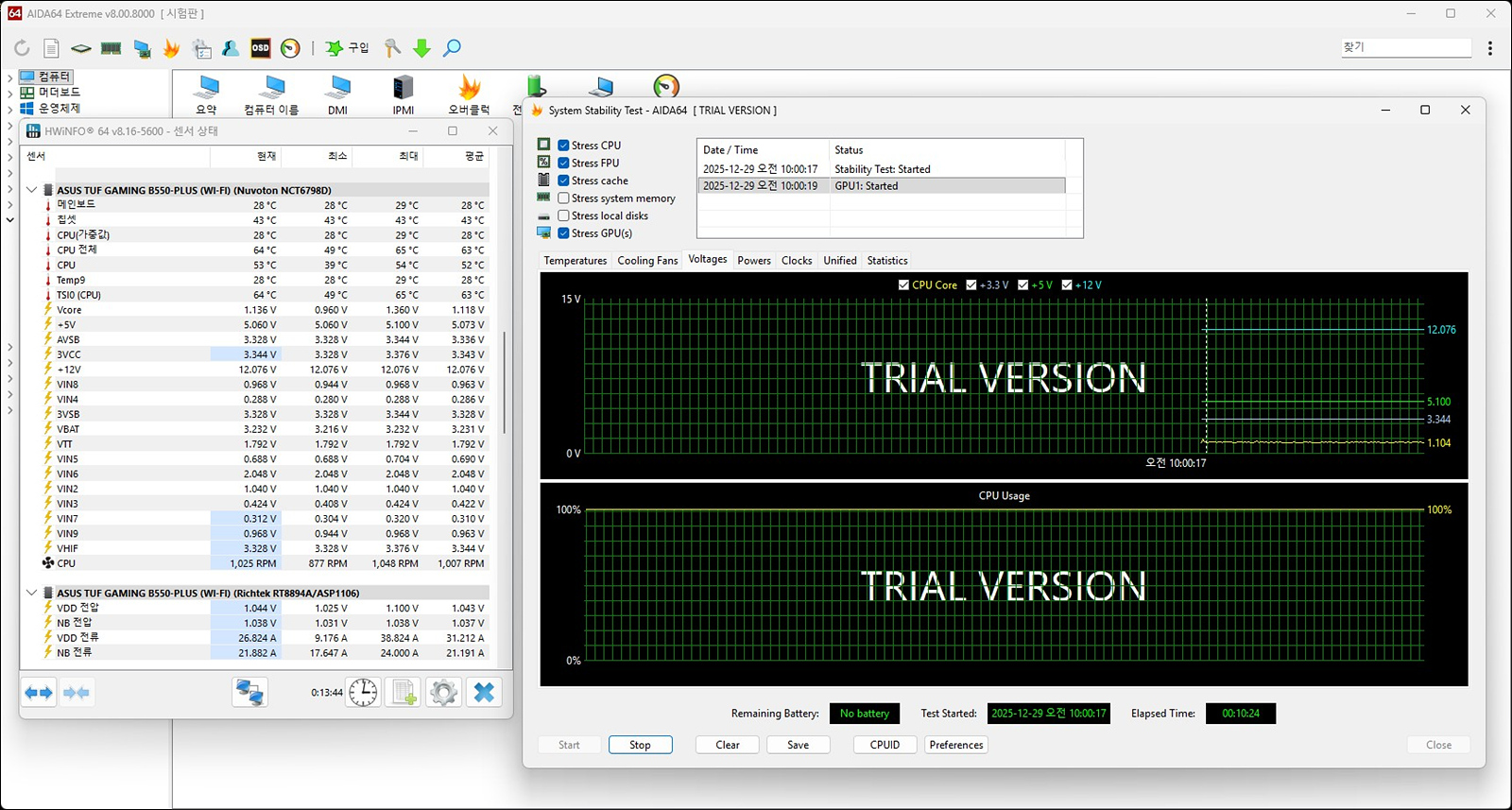This screenshot has height=810, width=1512.
Task: Open the Preferences button
Action: (x=956, y=745)
